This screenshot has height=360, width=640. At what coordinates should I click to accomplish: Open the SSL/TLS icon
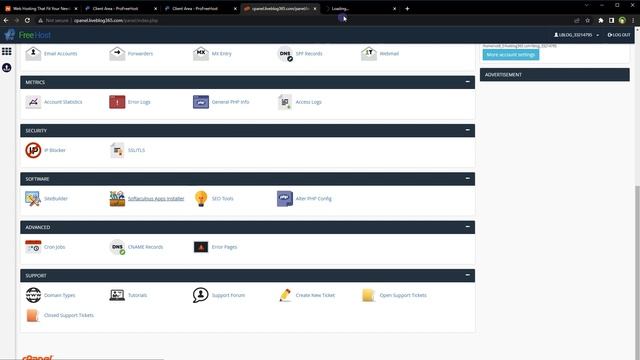tap(117, 150)
